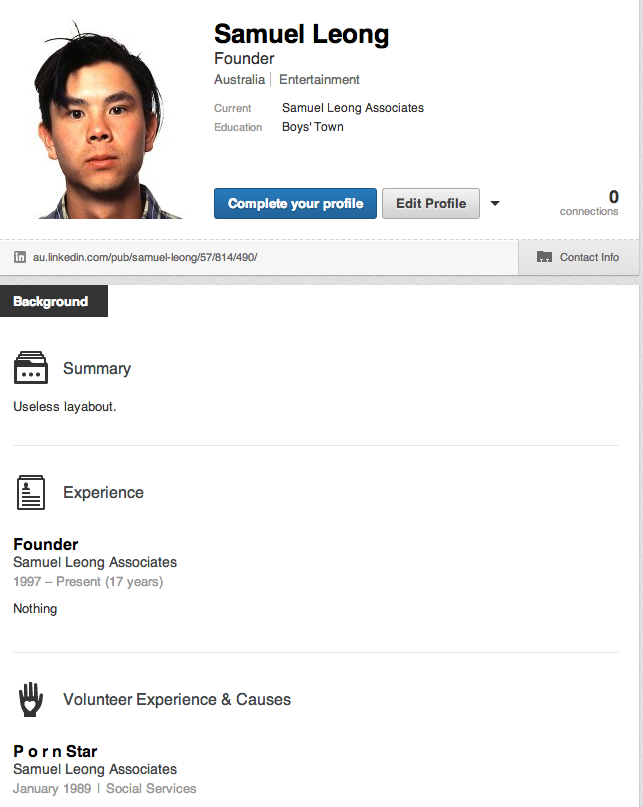Open Samuel Leong Associates current company link
The width and height of the screenshot is (643, 807).
(x=353, y=108)
